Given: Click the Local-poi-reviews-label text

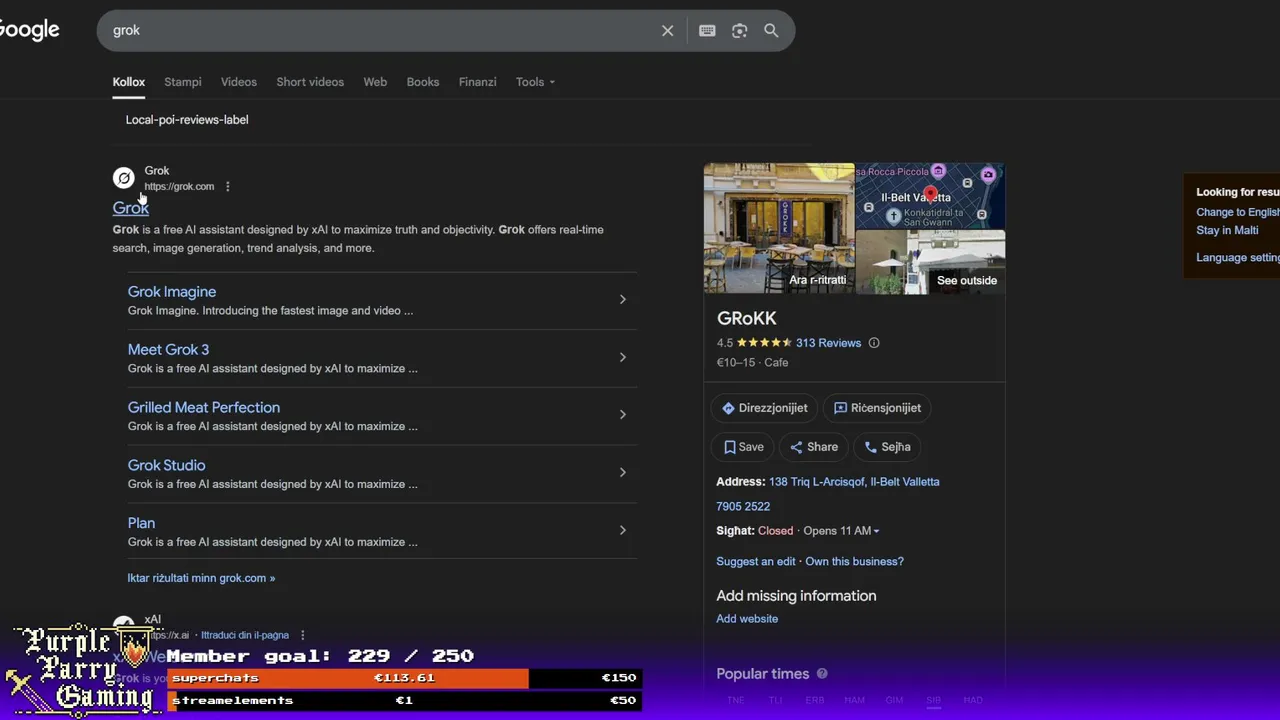Looking at the screenshot, I should pos(187,120).
